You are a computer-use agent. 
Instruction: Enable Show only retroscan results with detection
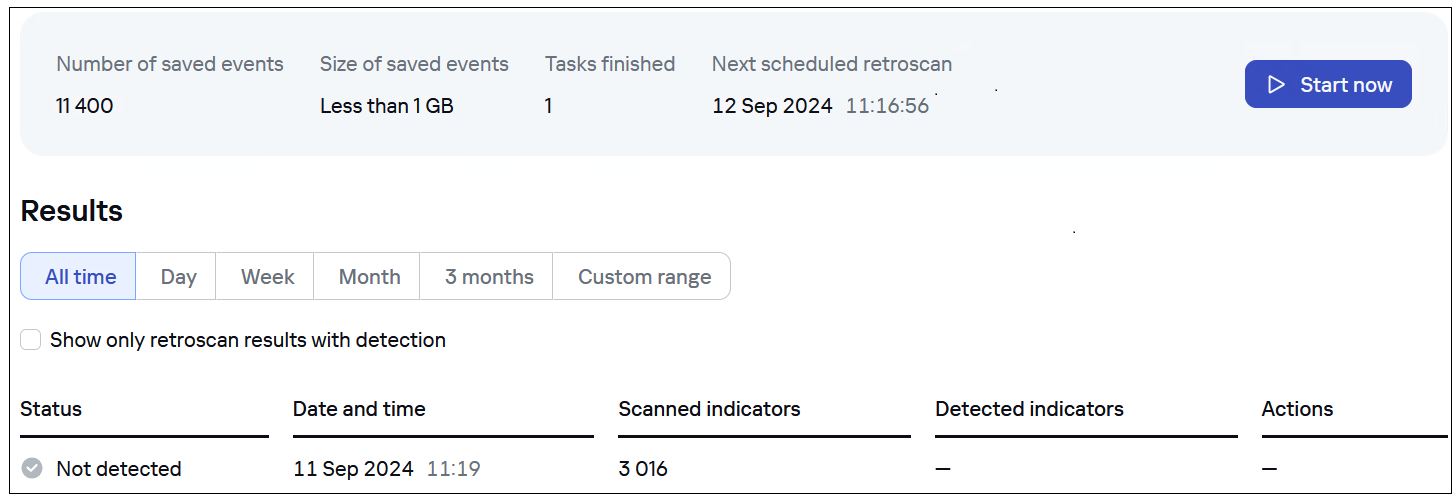coord(32,340)
